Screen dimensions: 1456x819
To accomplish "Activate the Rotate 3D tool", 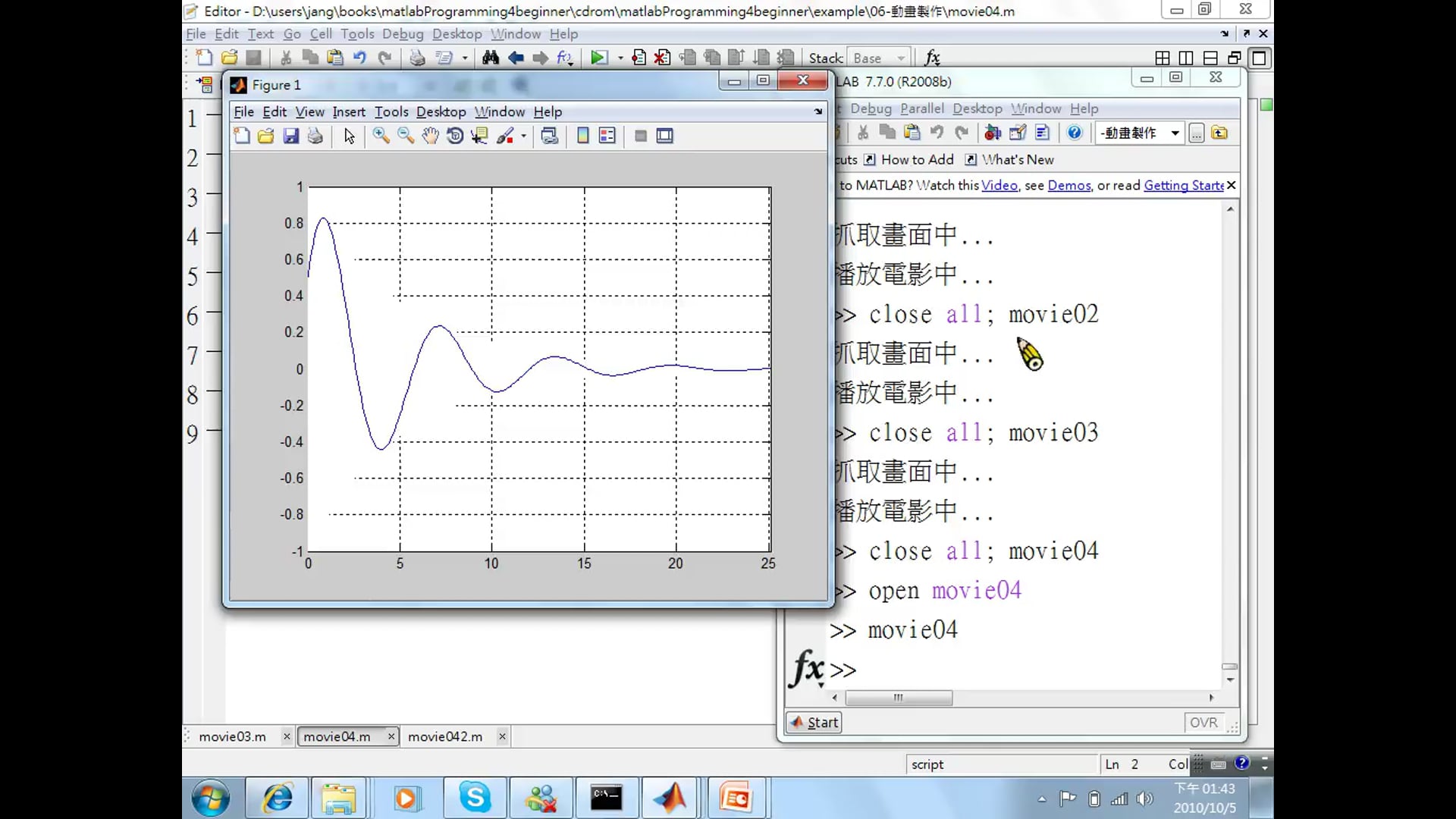I will coord(455,136).
